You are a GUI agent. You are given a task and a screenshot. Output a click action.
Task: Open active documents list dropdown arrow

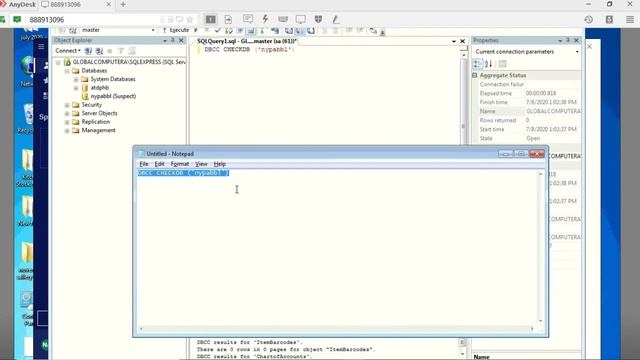point(454,41)
